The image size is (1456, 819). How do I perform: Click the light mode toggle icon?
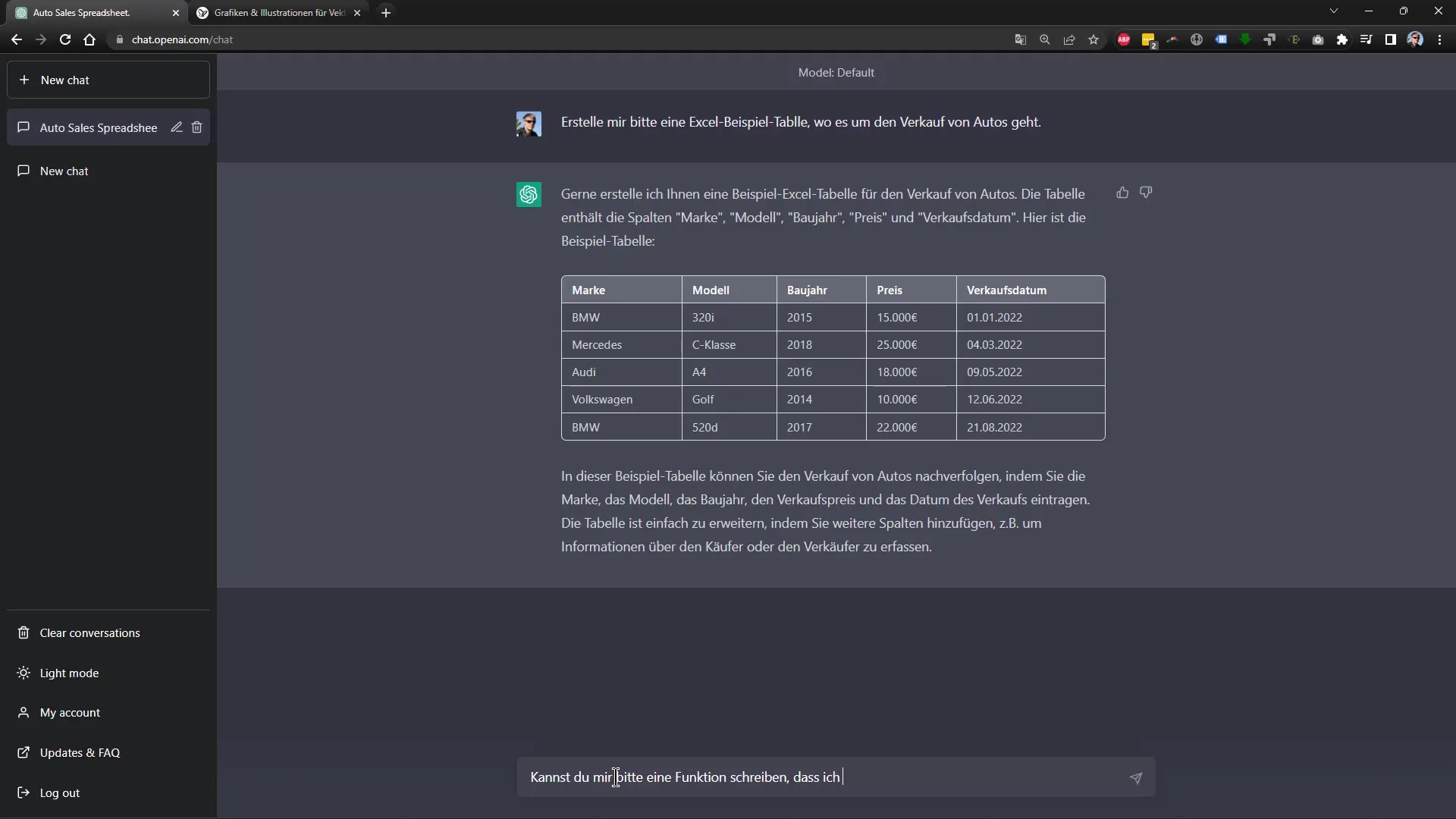click(23, 672)
